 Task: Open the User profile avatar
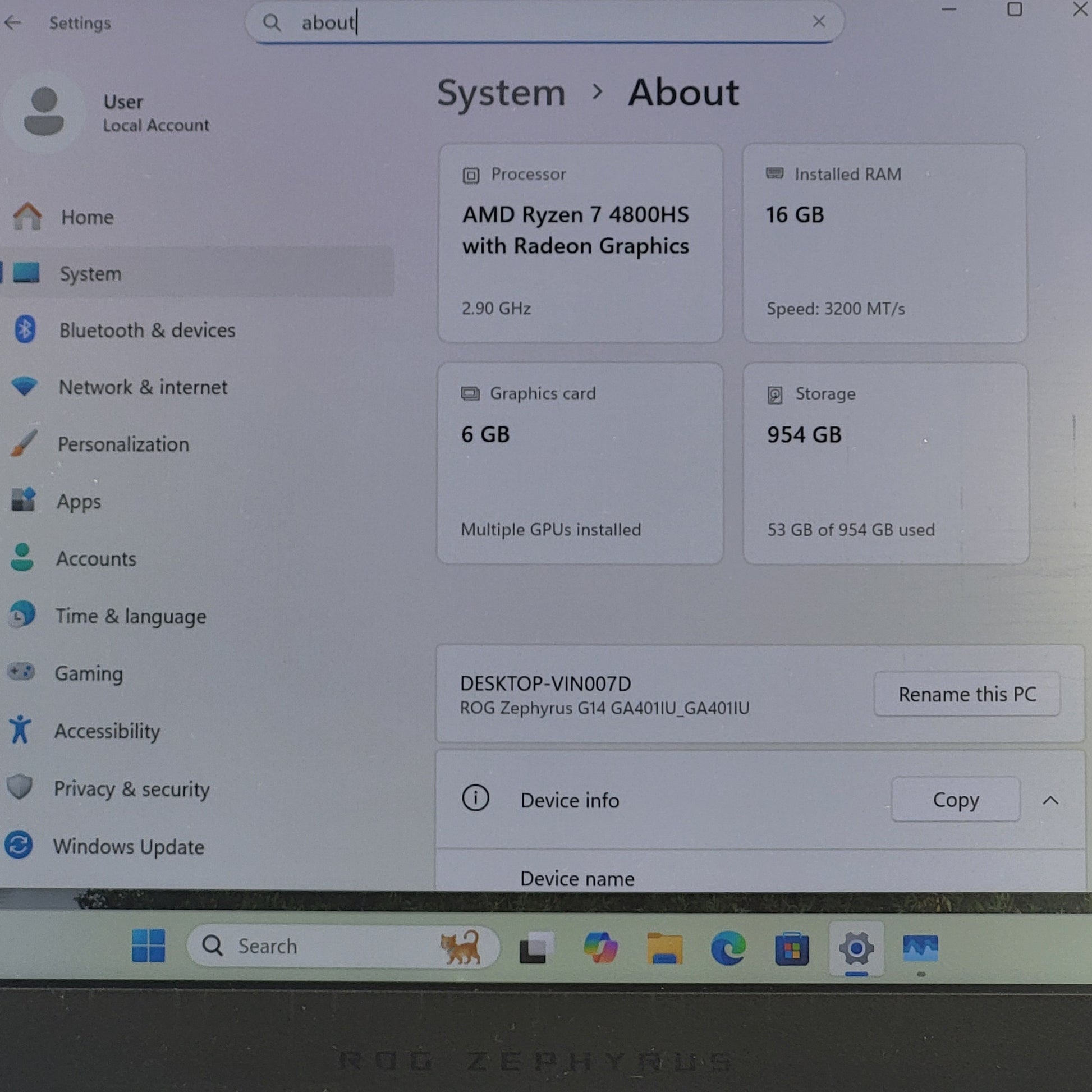[x=44, y=111]
